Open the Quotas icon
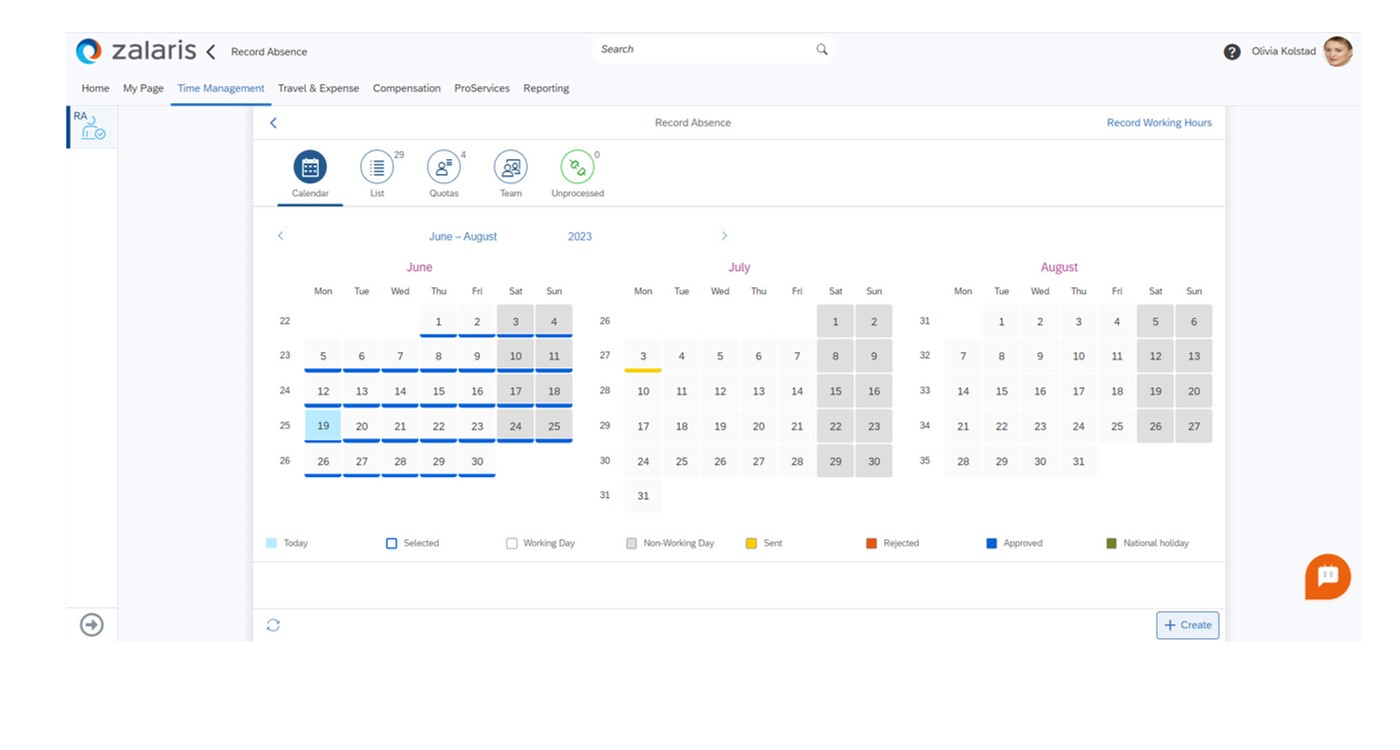 click(x=443, y=167)
